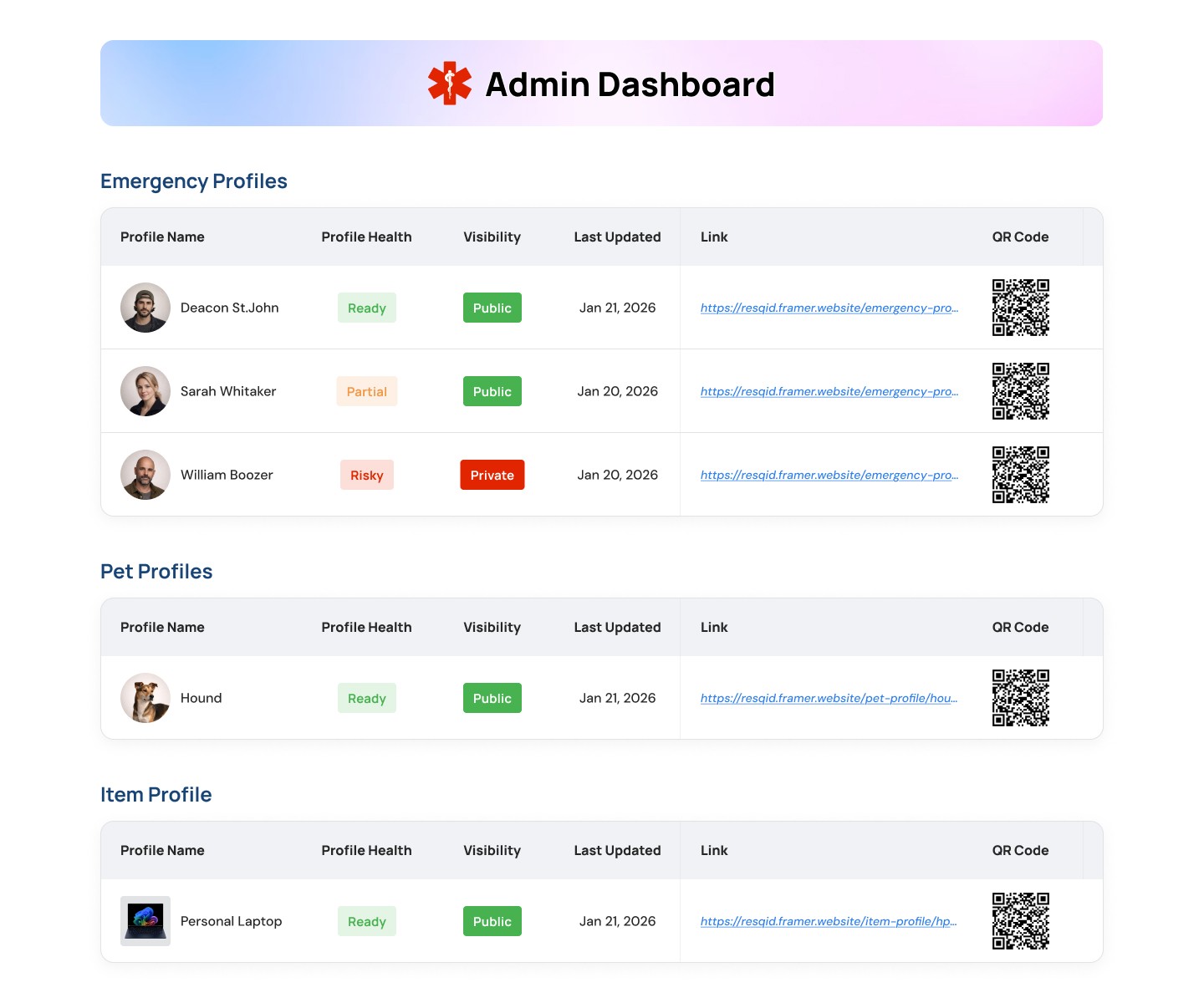Click Deacon St.John's profile avatar
The image size is (1204, 1003).
(145, 307)
